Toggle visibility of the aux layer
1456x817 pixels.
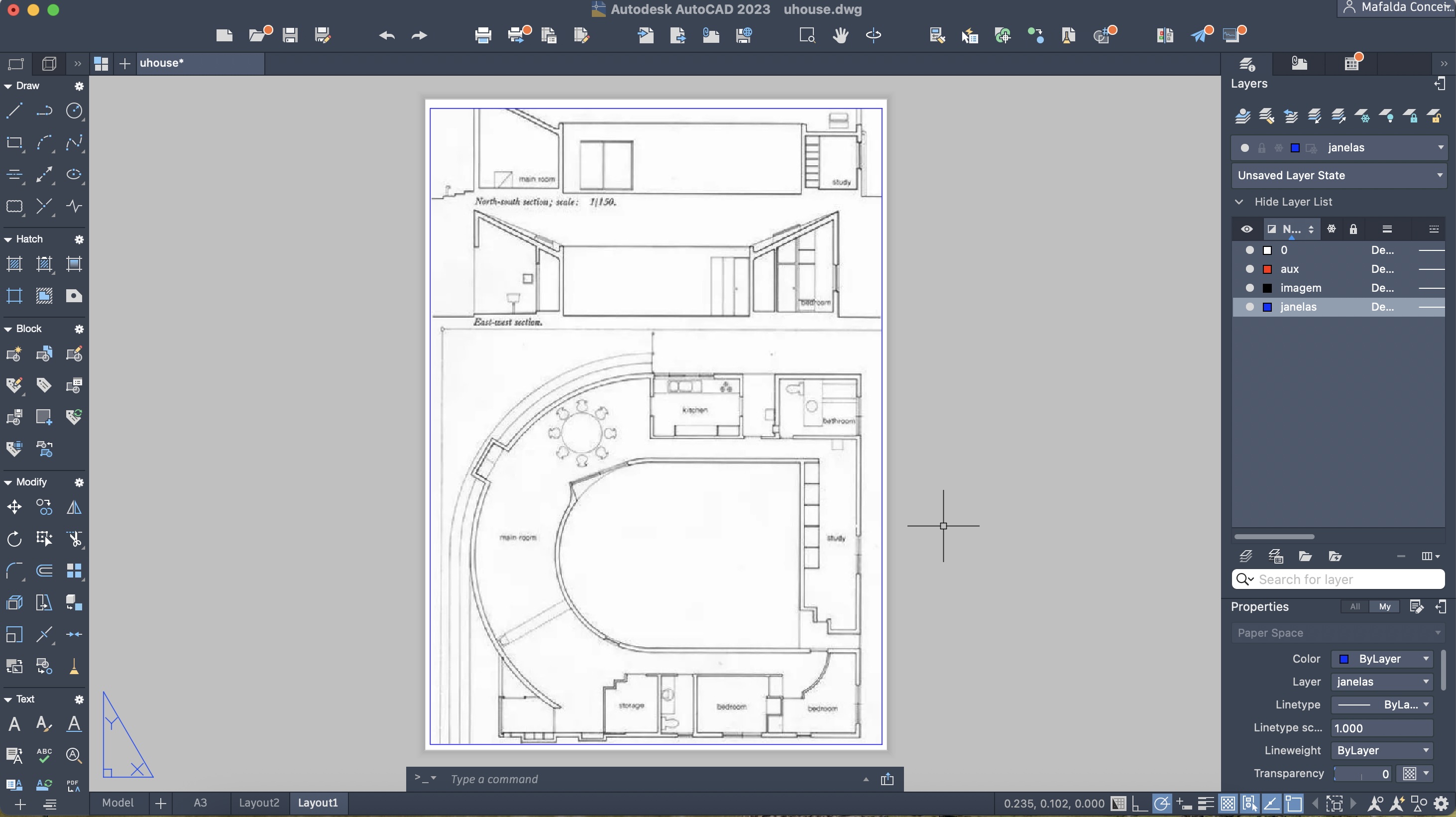pyautogui.click(x=1250, y=269)
